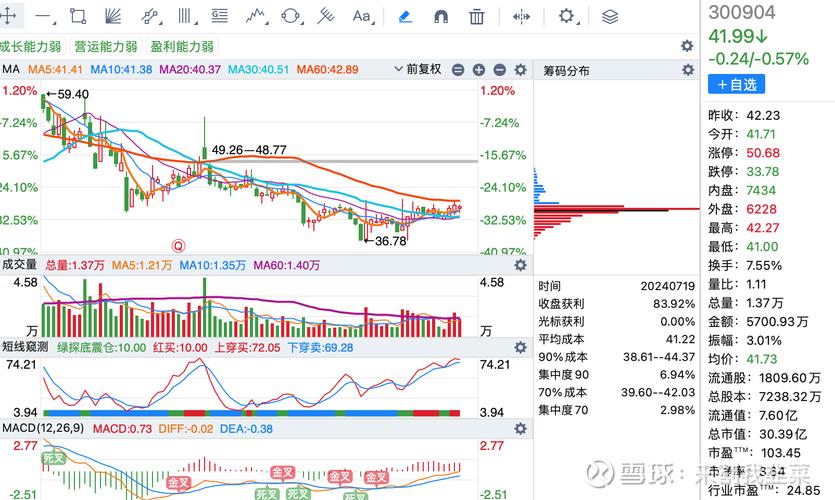Viewport: 835px width, 500px height.
Task: Click the 平均成本 value 41.22
Action: (680, 339)
